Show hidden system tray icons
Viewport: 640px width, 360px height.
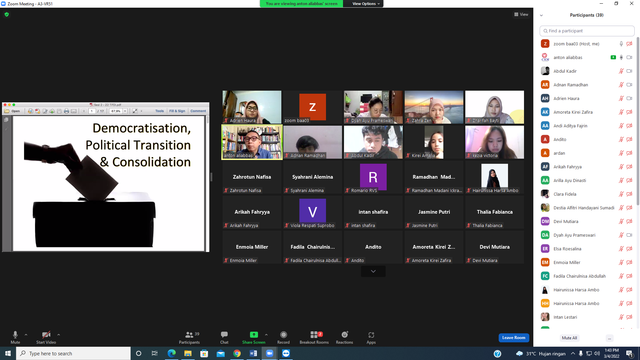point(573,353)
